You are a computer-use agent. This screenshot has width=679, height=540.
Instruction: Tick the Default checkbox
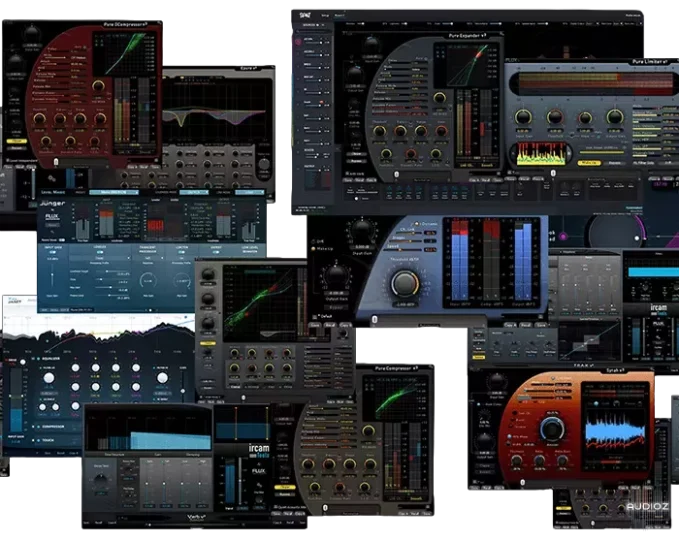click(x=320, y=317)
